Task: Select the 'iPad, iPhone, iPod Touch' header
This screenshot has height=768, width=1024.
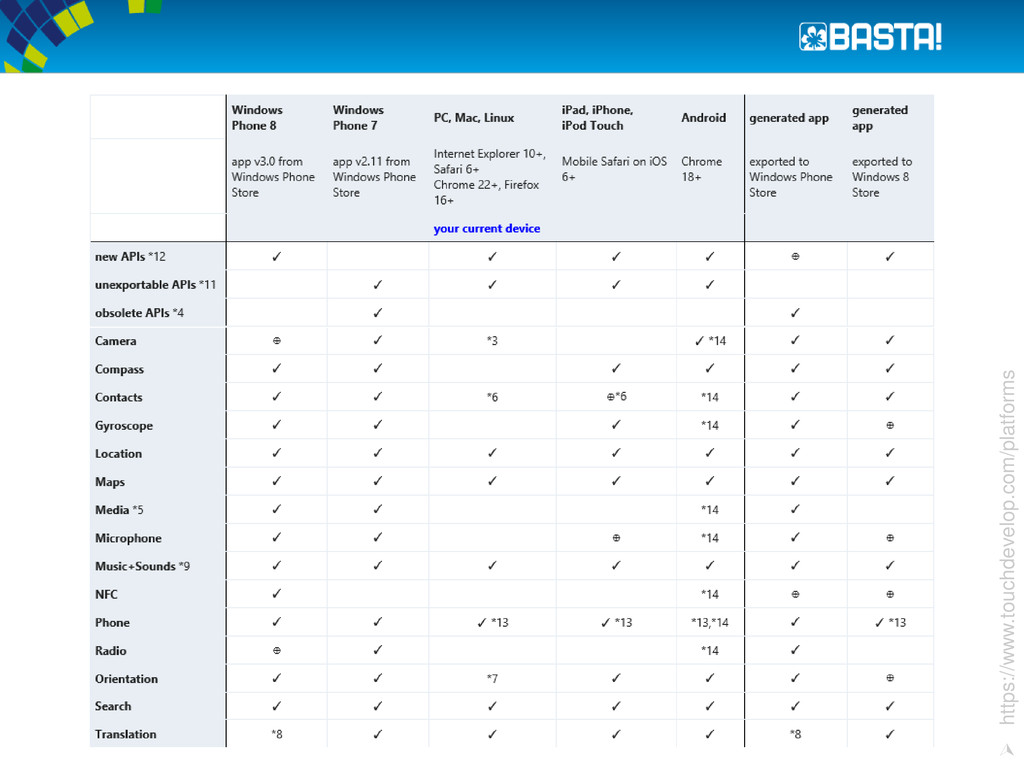Action: (x=598, y=118)
